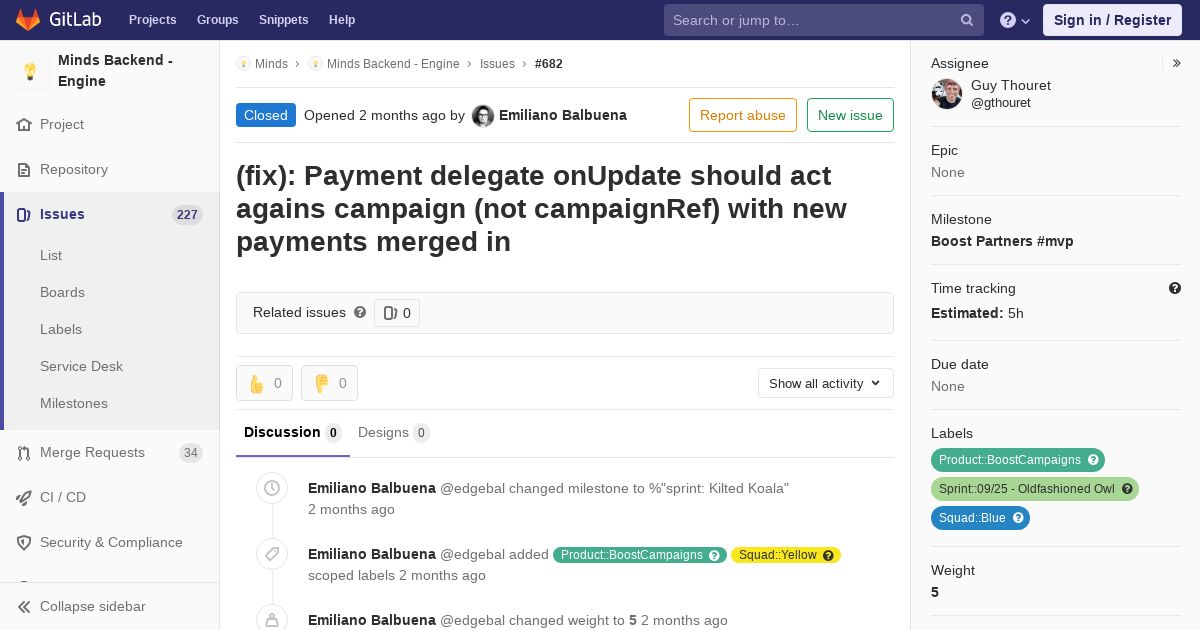The height and width of the screenshot is (630, 1200).
Task: Click Emiliano Balbuena's avatar beside the author name
Action: coord(483,116)
